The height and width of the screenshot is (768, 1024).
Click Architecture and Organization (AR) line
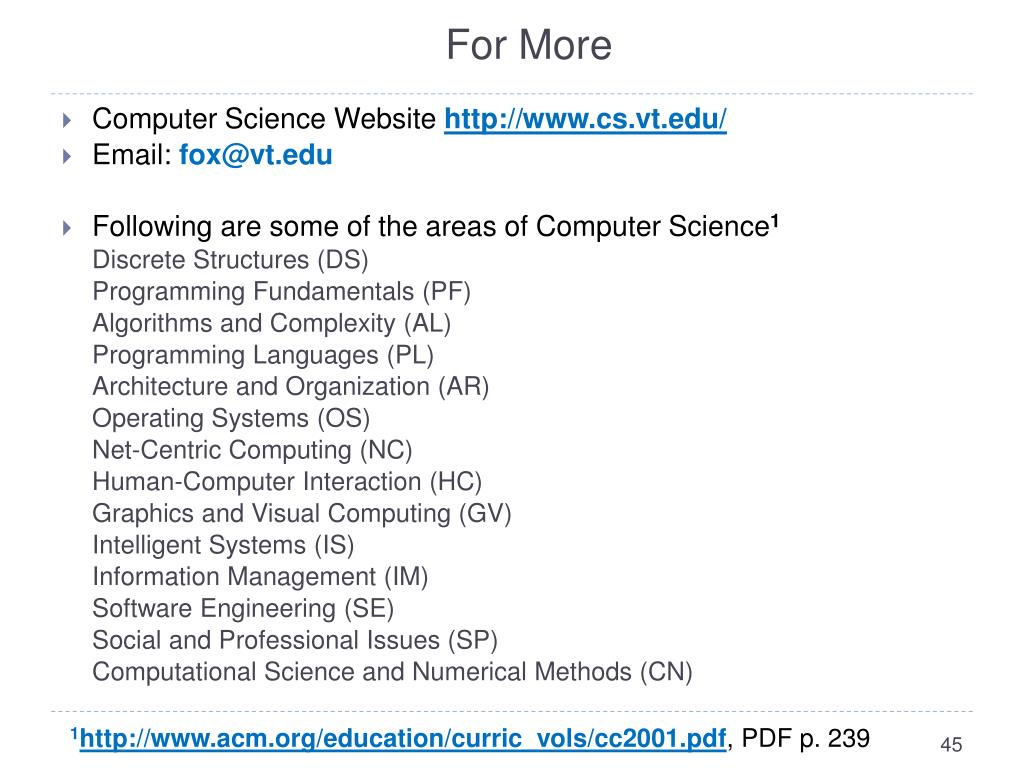tap(291, 387)
